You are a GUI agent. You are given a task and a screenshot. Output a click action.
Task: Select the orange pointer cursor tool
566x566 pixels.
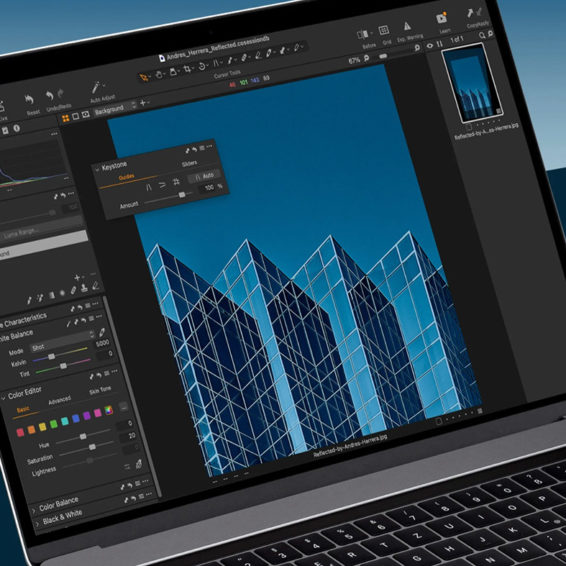144,77
